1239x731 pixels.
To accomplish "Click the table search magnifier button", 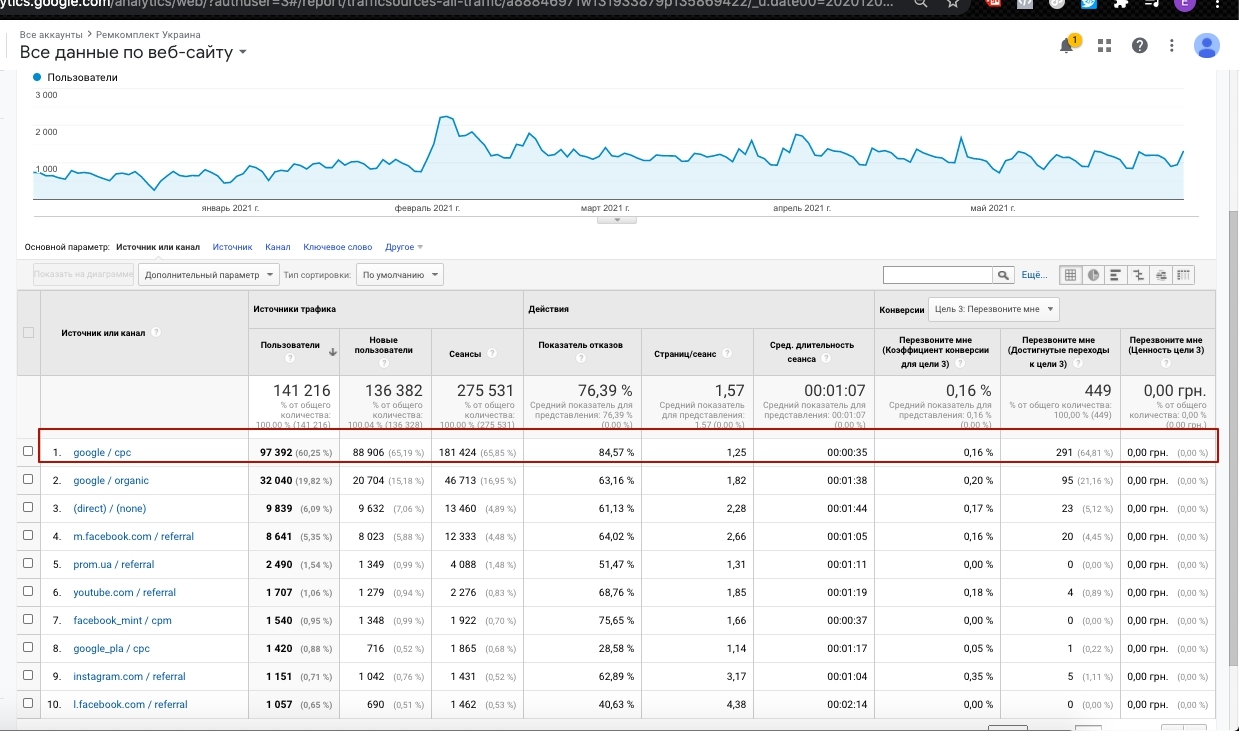I will 1002,275.
